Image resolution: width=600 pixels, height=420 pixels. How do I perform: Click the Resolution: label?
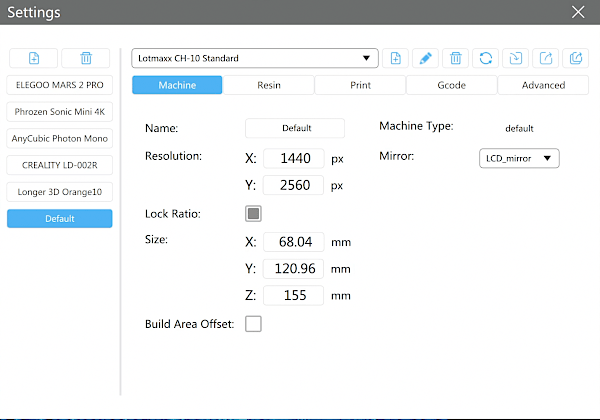click(x=173, y=156)
